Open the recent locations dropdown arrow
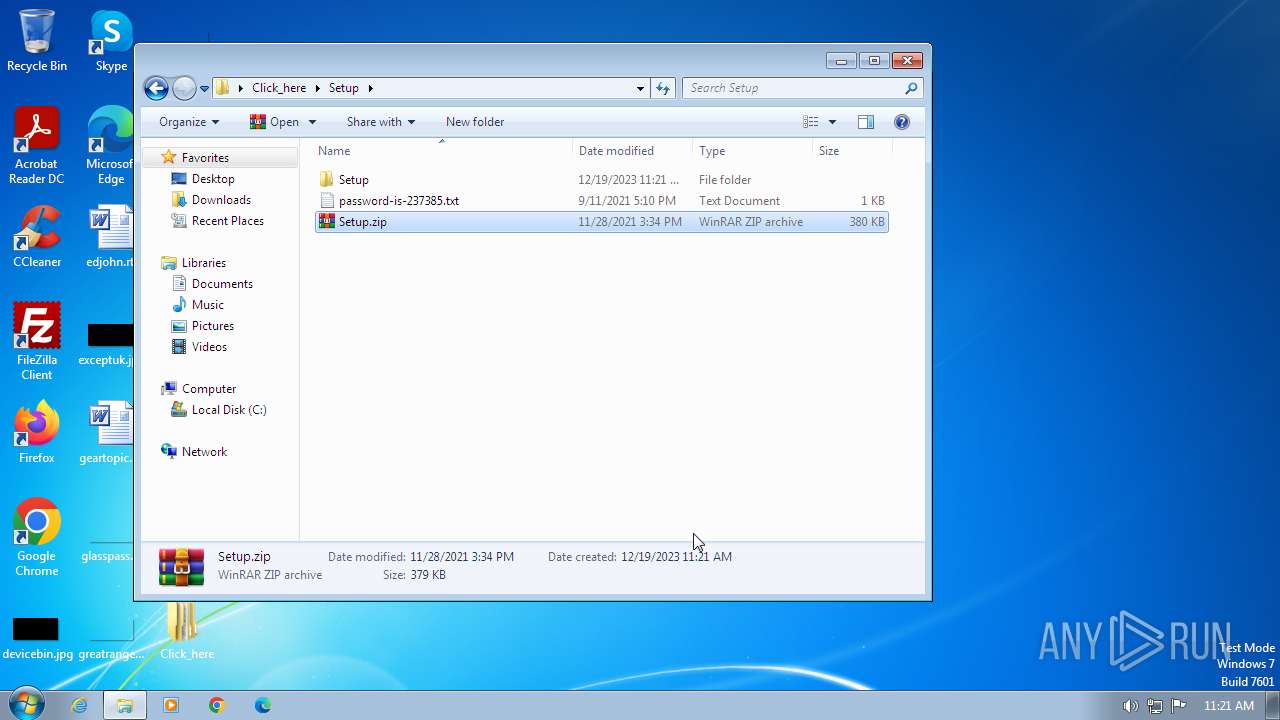Screen dimensions: 1280x720 [204, 89]
